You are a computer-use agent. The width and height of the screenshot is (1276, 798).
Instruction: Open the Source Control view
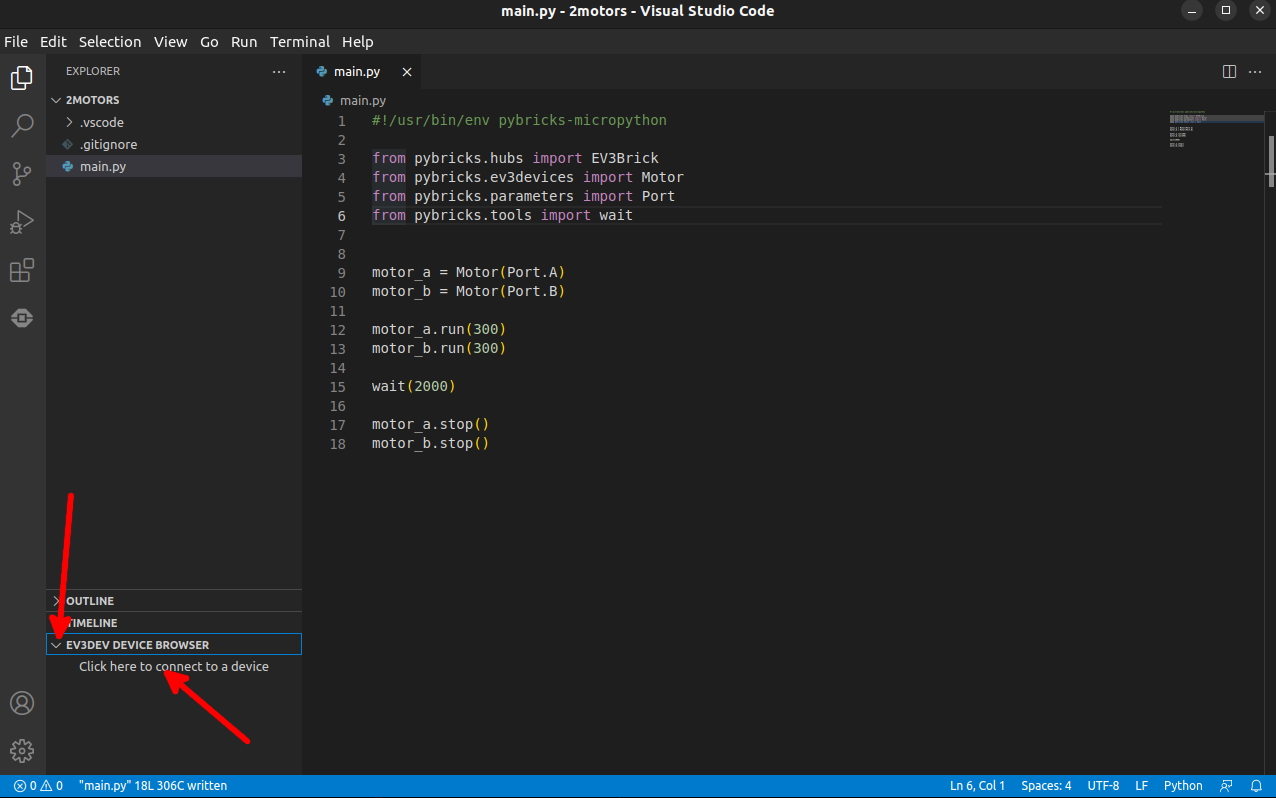tap(22, 174)
